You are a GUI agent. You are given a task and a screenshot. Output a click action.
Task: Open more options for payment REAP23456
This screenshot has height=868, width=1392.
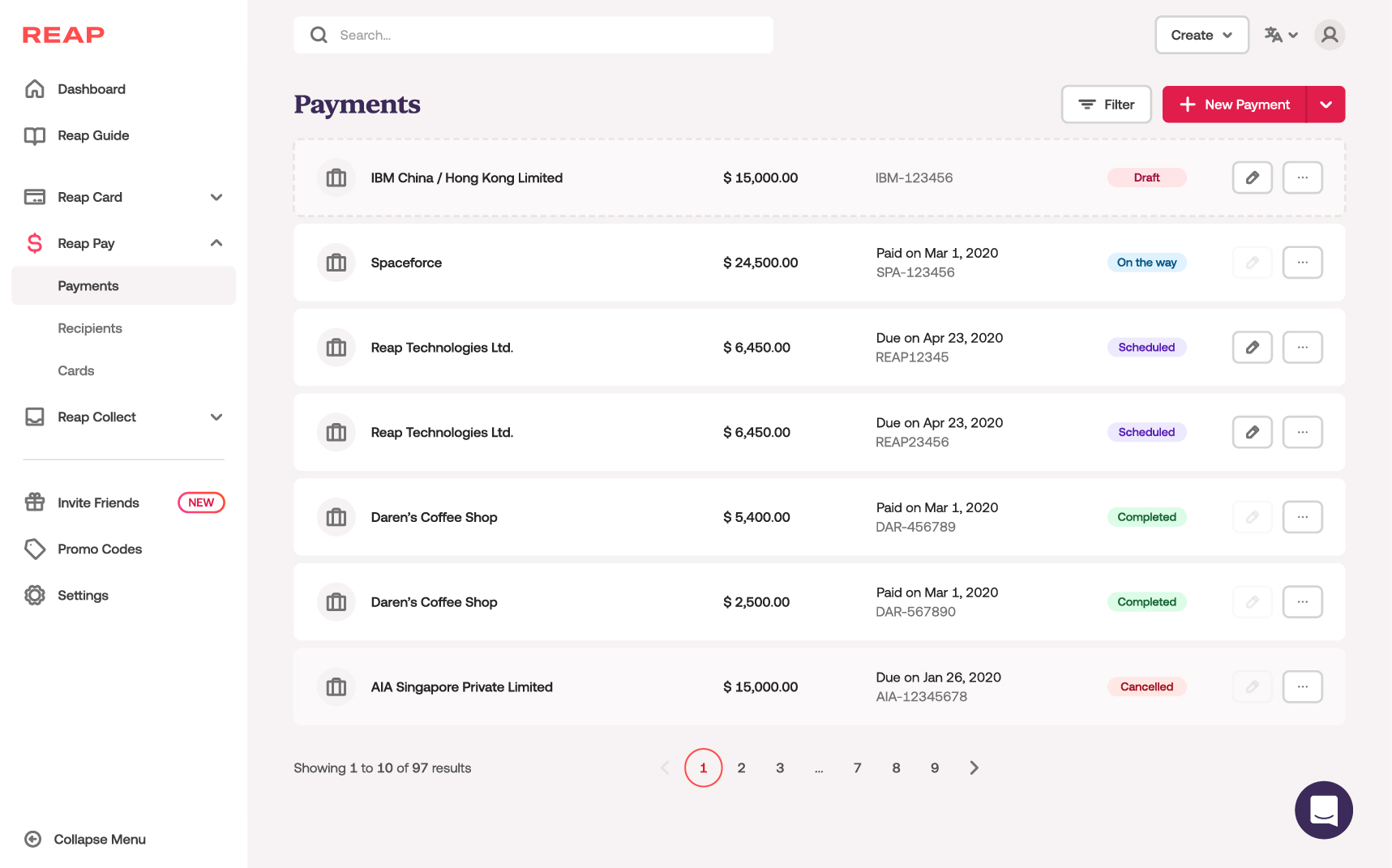(x=1302, y=432)
